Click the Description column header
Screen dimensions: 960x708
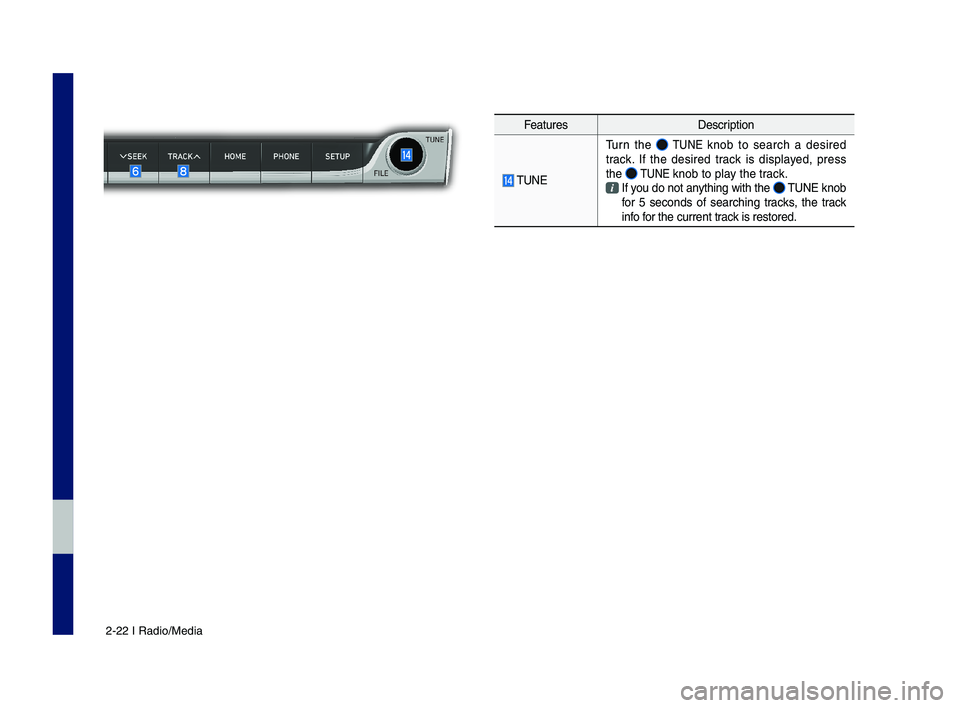[x=725, y=125]
